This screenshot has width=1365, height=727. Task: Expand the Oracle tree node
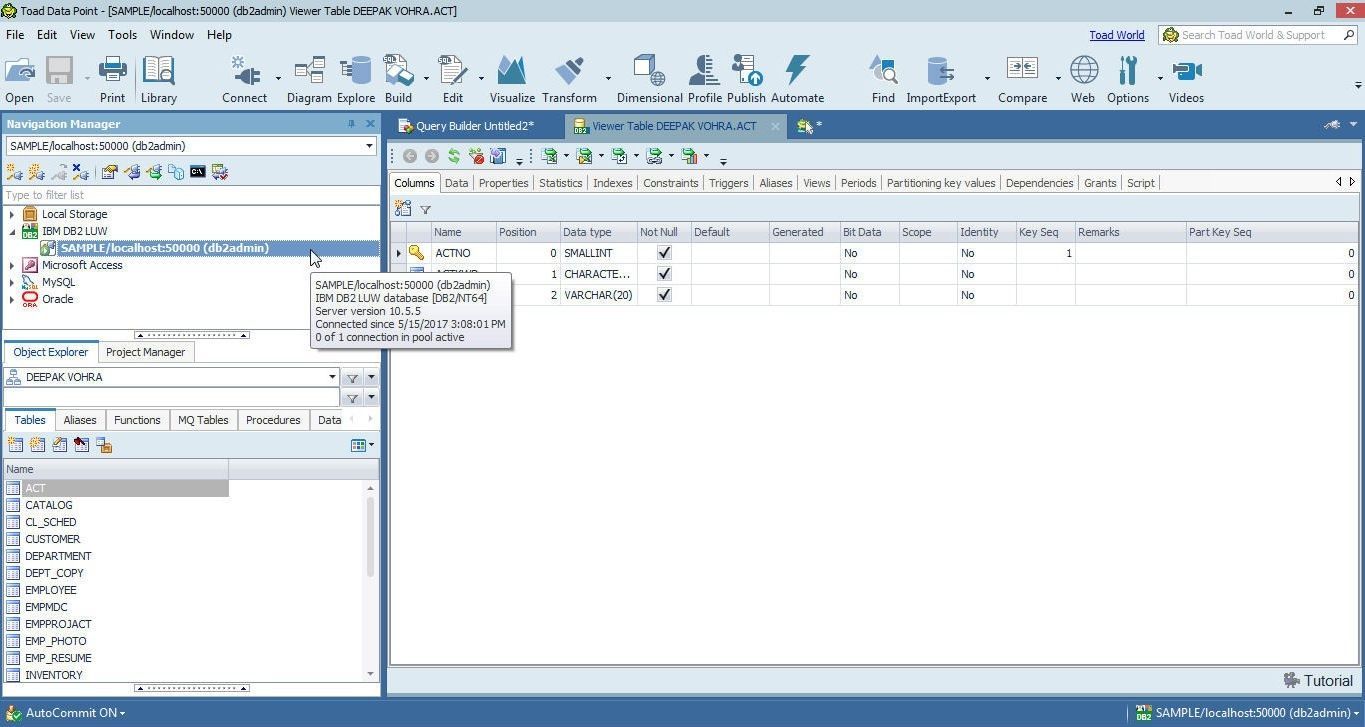12,299
